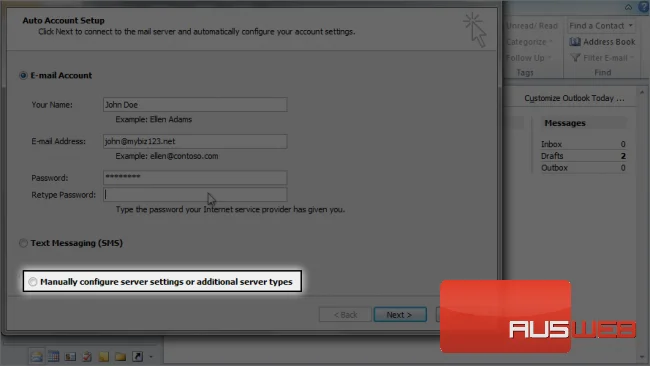The image size is (650, 366).
Task: Click Customize Outlook Today link
Action: 574,98
